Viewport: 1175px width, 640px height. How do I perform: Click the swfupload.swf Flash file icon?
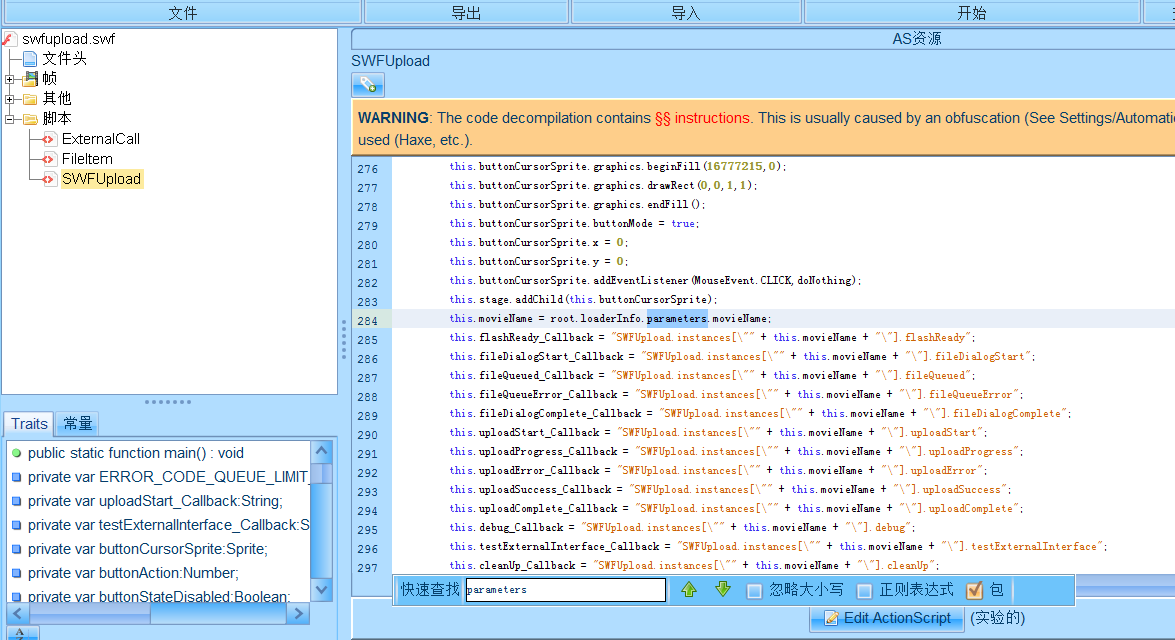10,39
